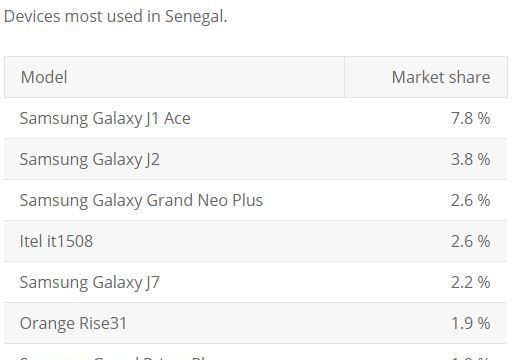This screenshot has height=360, width=514.
Task: Select the Orange Rise31 model name
Action: [73, 323]
